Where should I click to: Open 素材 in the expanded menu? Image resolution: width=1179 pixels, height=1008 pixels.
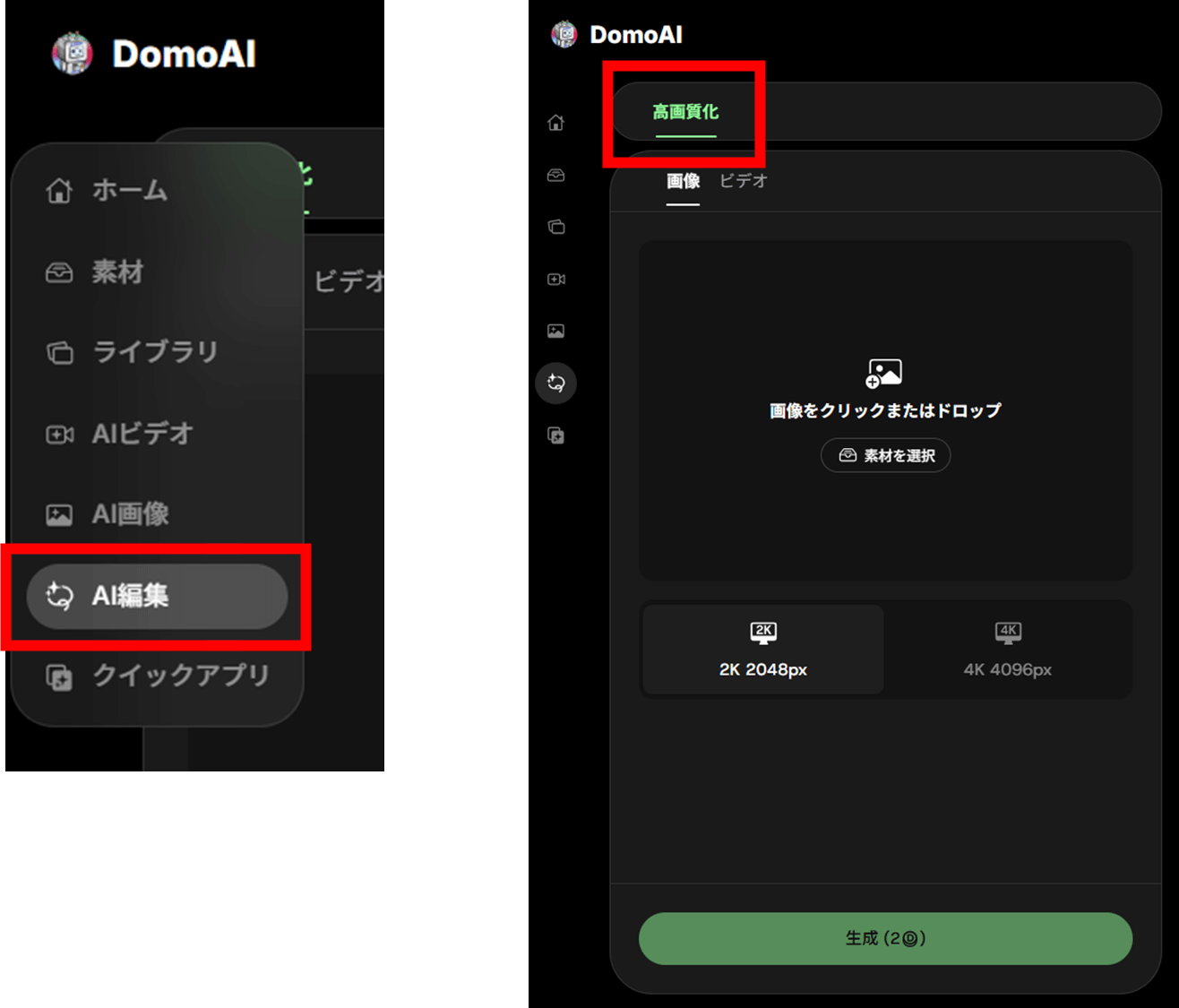[116, 271]
